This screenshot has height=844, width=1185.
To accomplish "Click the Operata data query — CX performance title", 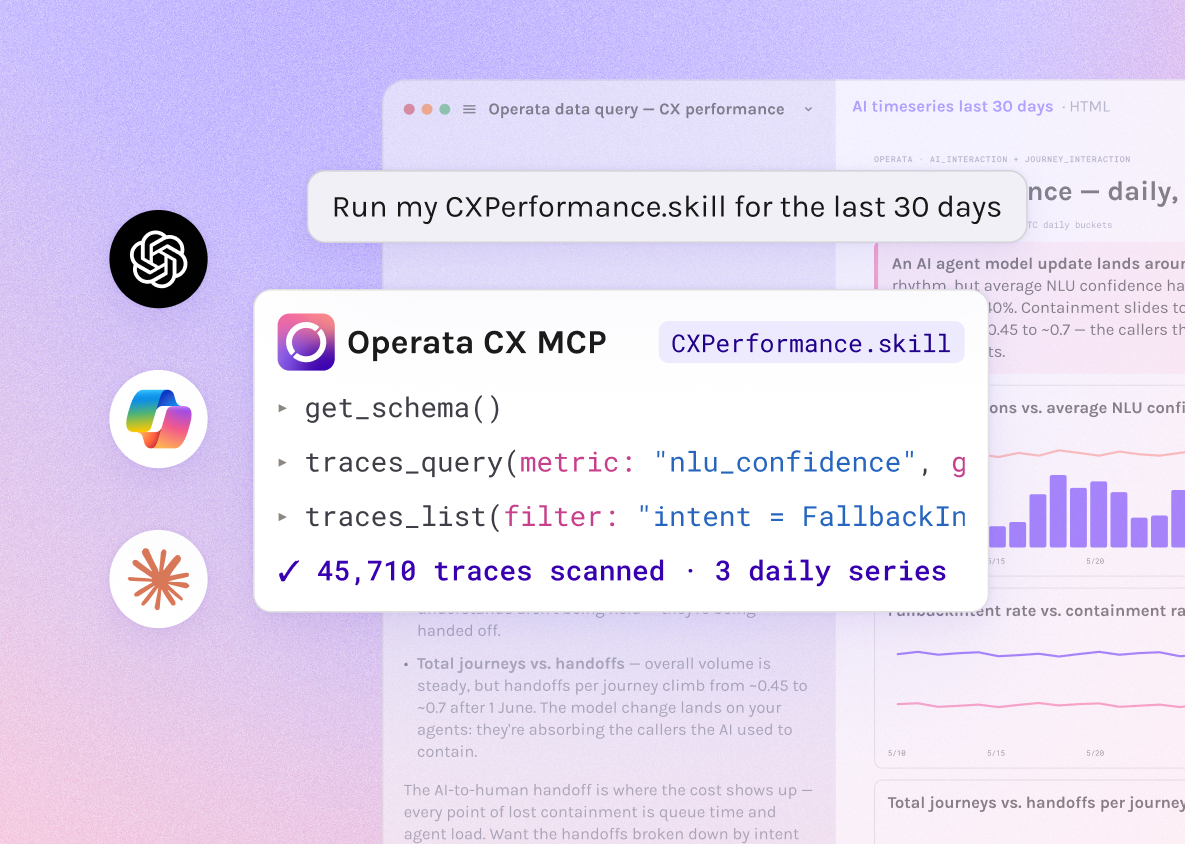I will (636, 110).
